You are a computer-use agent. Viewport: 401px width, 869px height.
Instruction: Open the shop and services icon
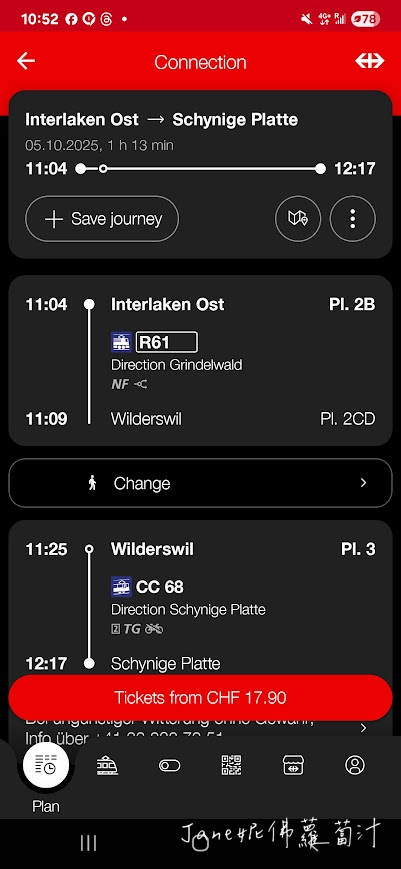292,765
